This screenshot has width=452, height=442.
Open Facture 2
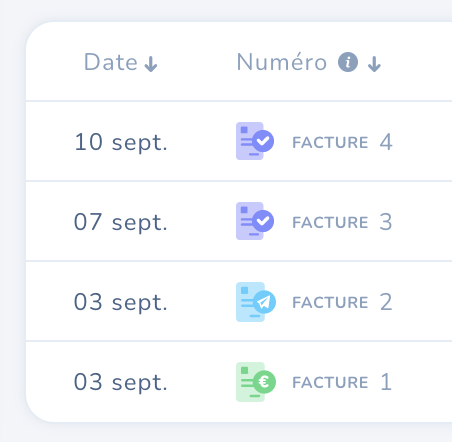[x=342, y=302]
